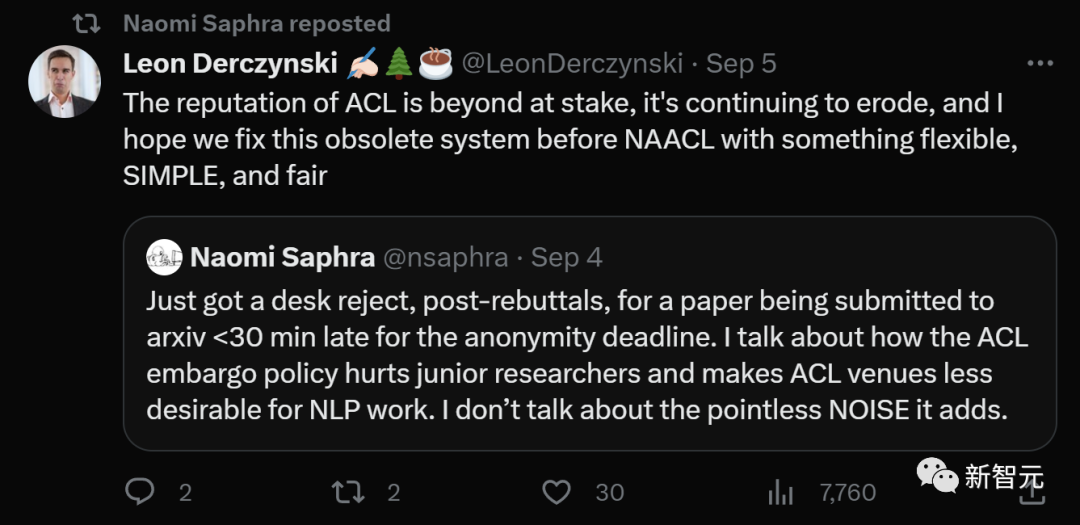Open the Sep 4 quoted tweet timestamp
This screenshot has width=1080, height=525.
coord(566,257)
